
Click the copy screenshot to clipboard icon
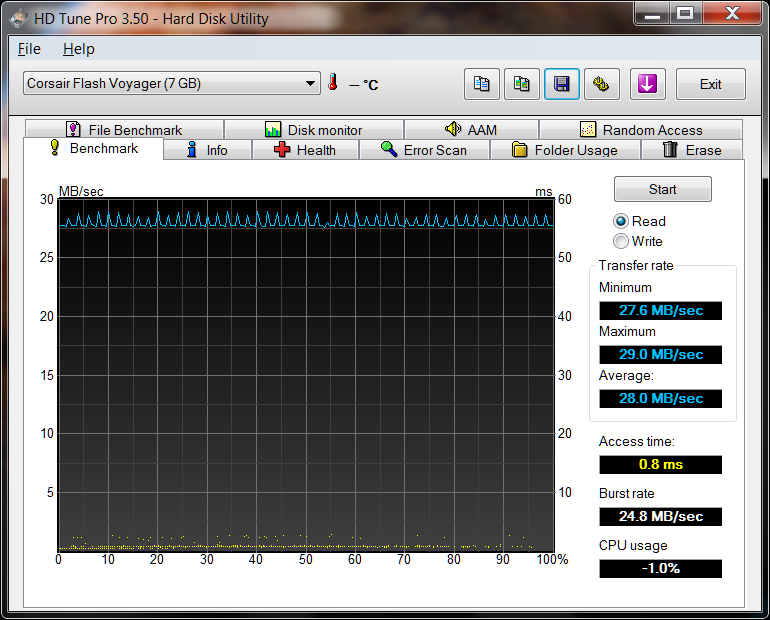[522, 84]
